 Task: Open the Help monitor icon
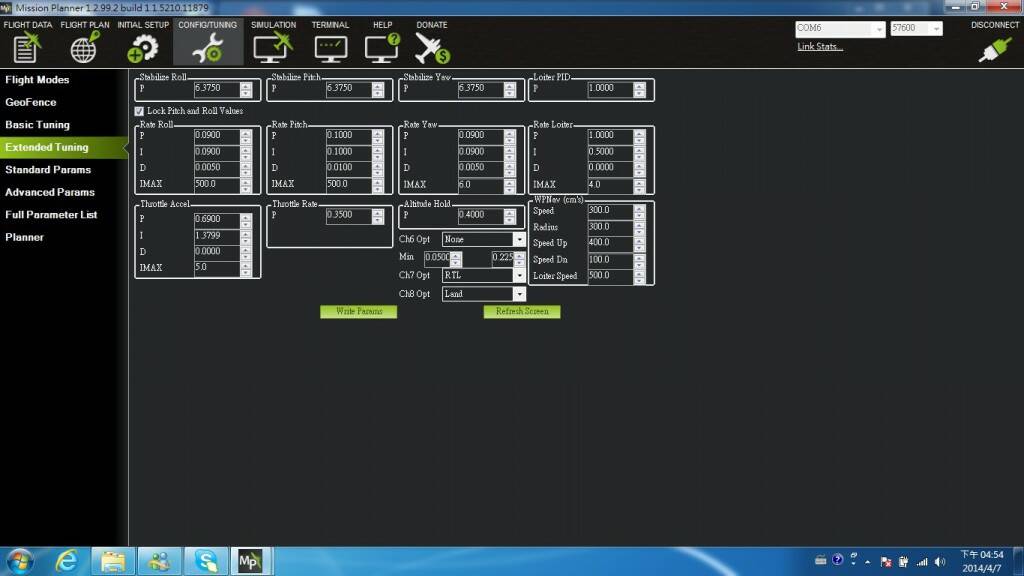pos(382,48)
